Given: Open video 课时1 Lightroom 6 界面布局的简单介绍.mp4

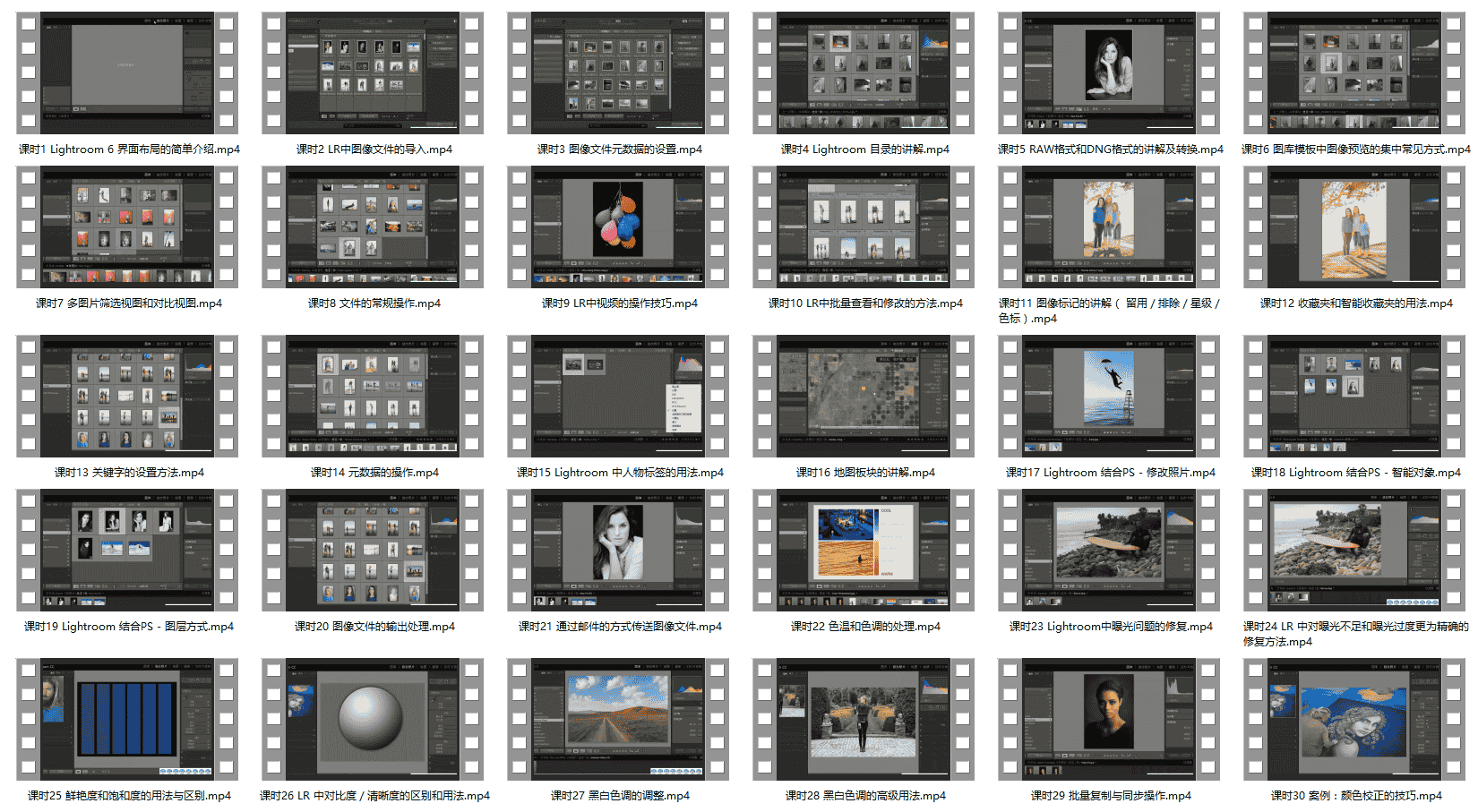Looking at the screenshot, I should 128,73.
